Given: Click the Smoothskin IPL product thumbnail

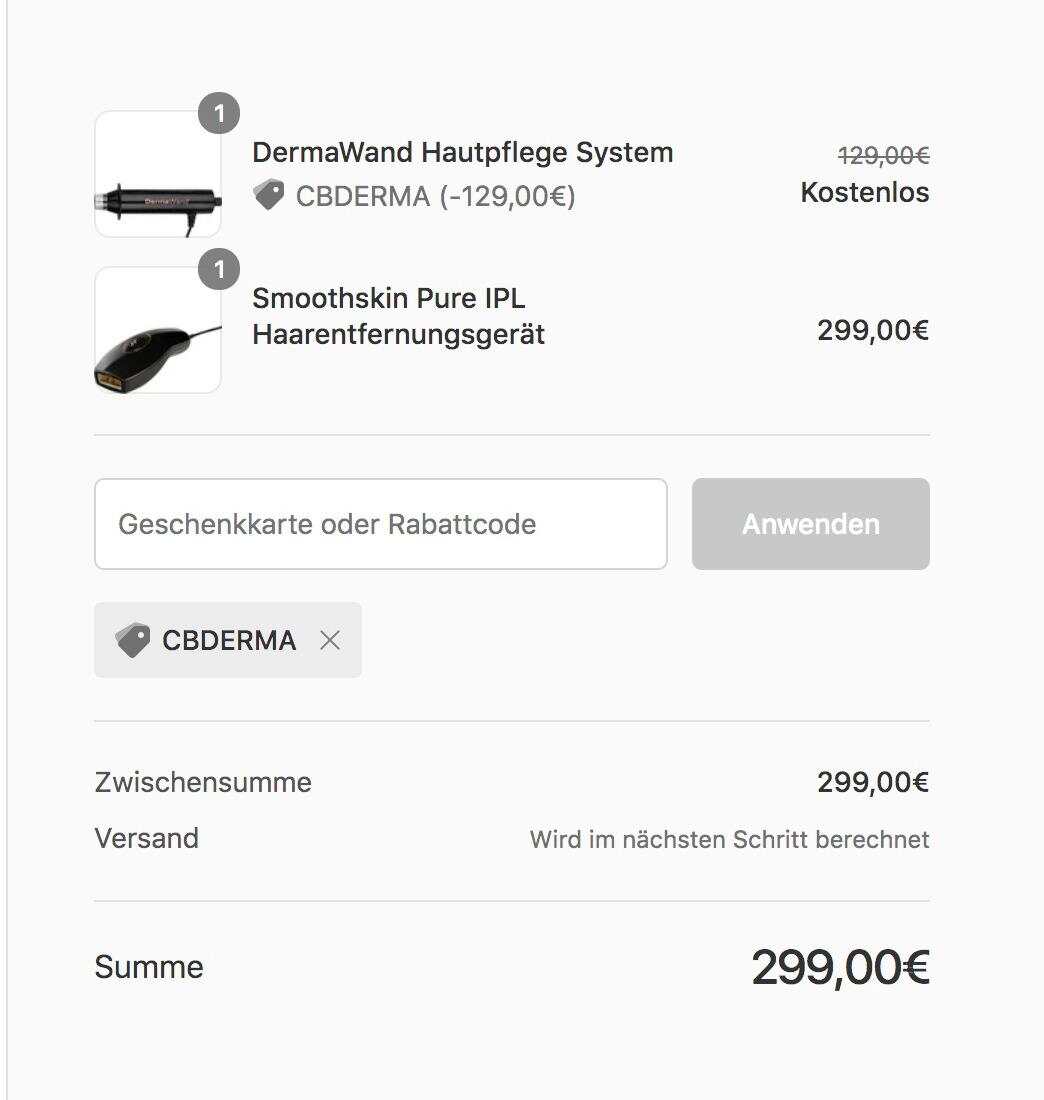Looking at the screenshot, I should (x=158, y=330).
